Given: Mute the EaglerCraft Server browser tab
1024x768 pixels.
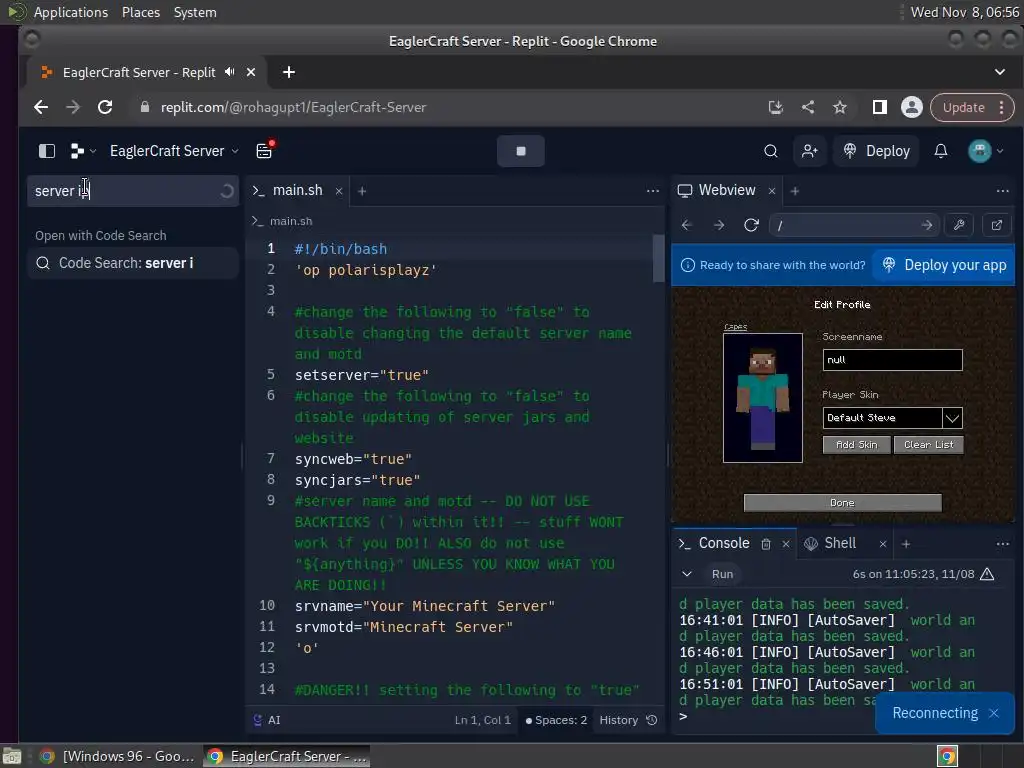Looking at the screenshot, I should 229,72.
